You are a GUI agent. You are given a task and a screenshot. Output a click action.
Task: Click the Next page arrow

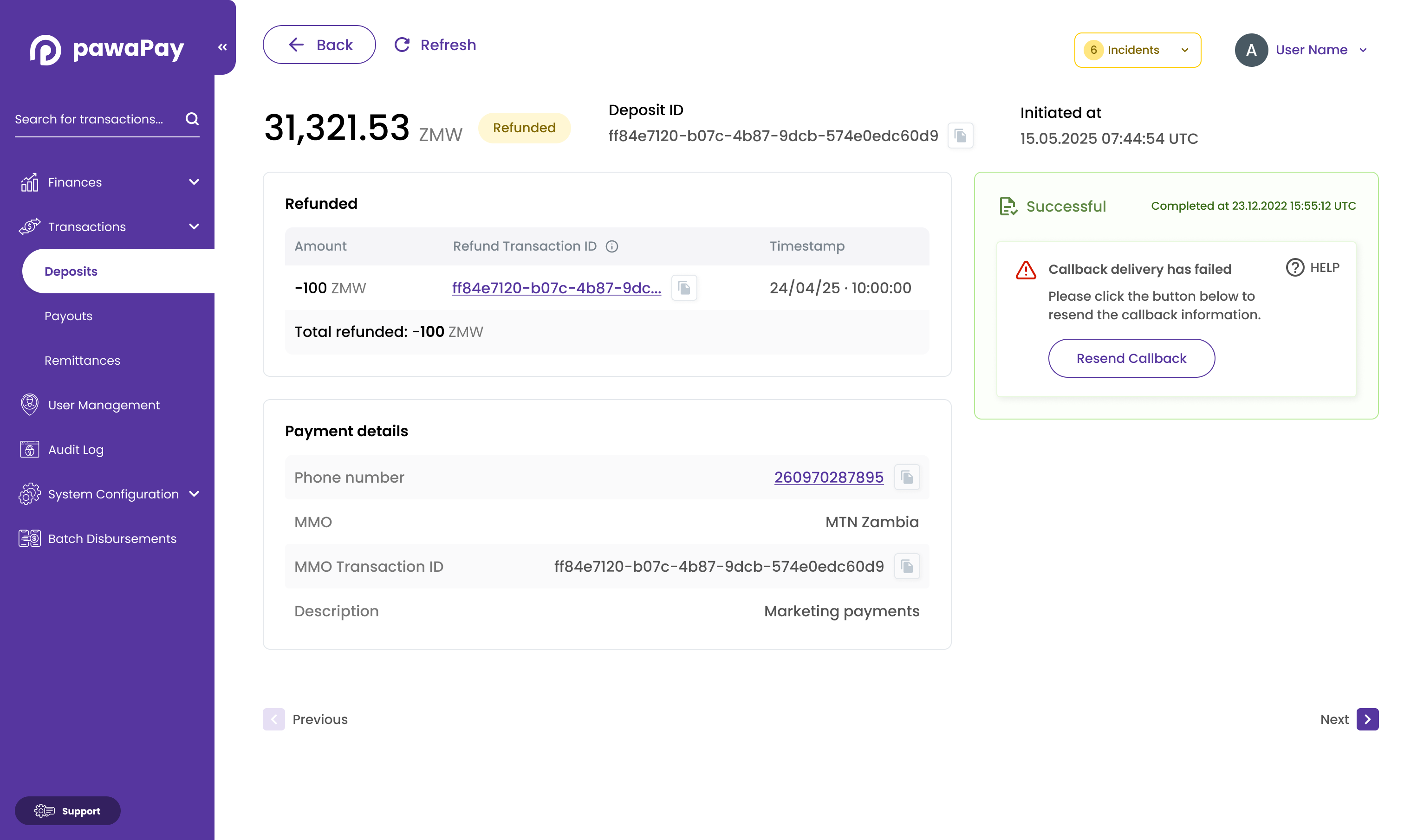(x=1367, y=719)
